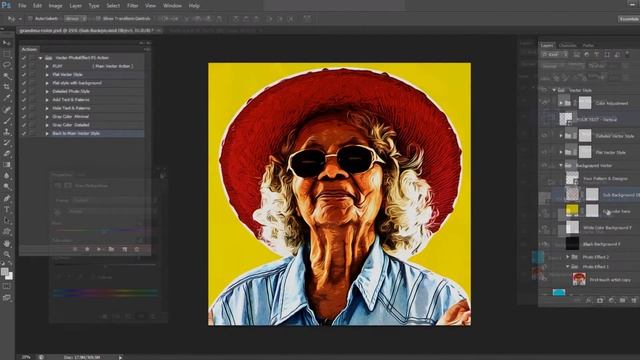
Task: Select the Eyedropper tool
Action: (x=7, y=98)
